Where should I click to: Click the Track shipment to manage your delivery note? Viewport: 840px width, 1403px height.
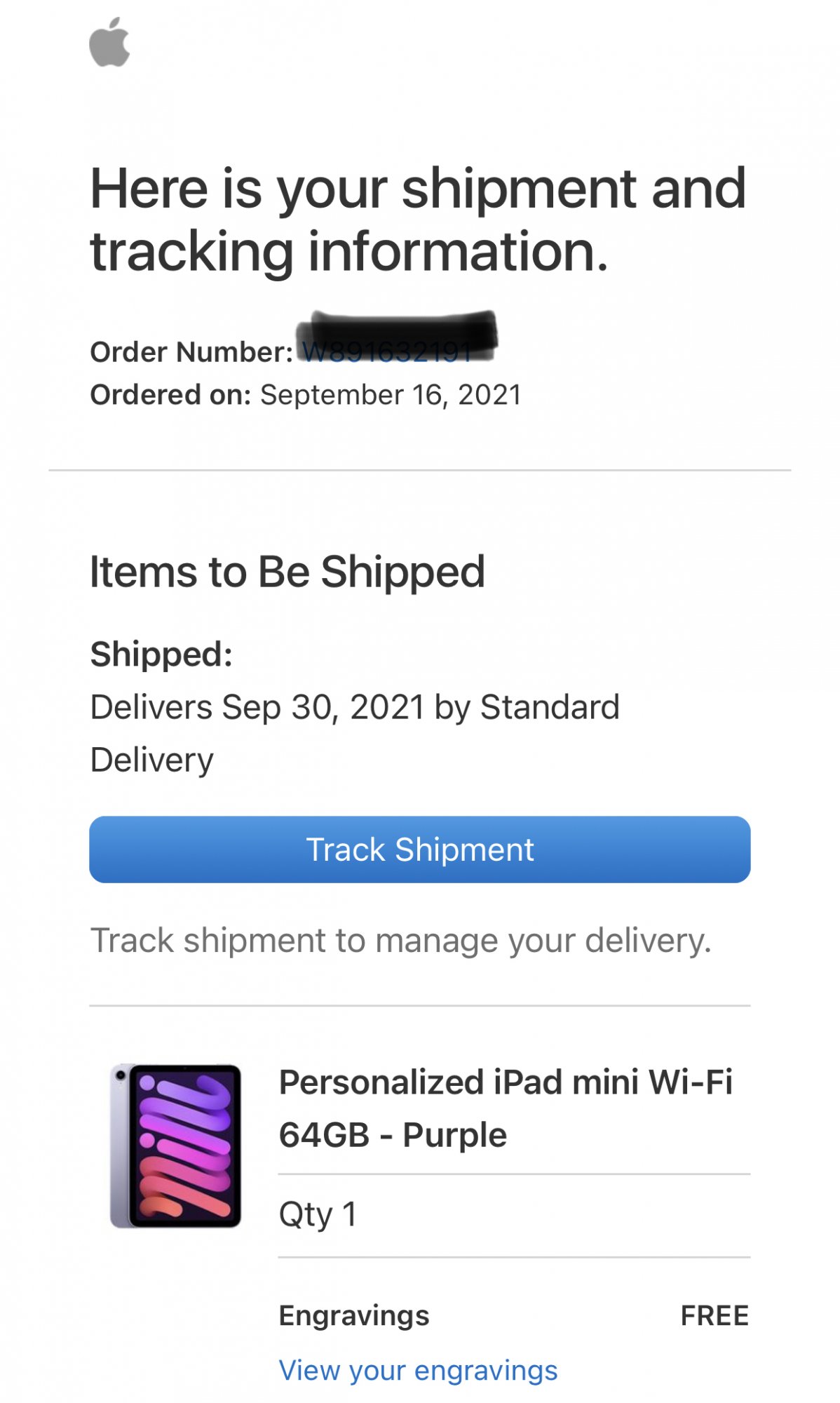pyautogui.click(x=400, y=940)
